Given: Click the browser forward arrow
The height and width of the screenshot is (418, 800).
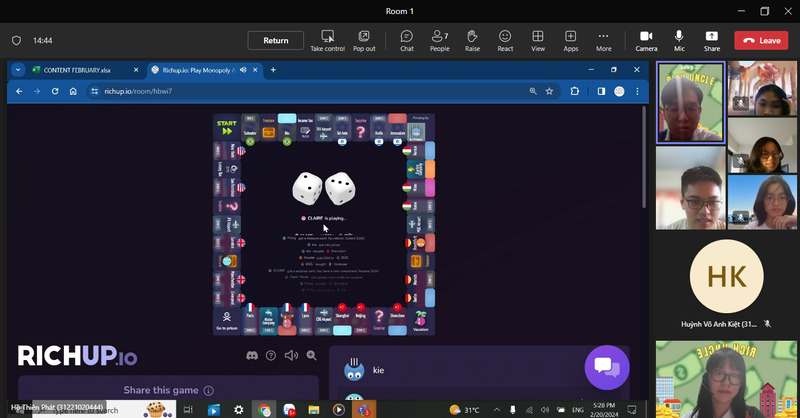Looking at the screenshot, I should pyautogui.click(x=37, y=91).
